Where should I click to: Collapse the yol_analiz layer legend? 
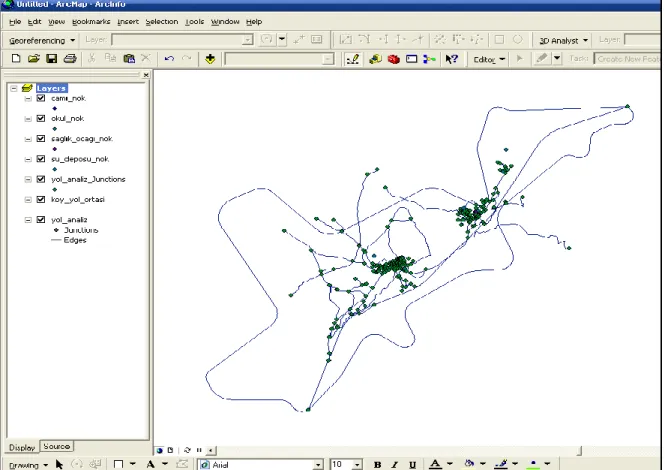click(28, 220)
